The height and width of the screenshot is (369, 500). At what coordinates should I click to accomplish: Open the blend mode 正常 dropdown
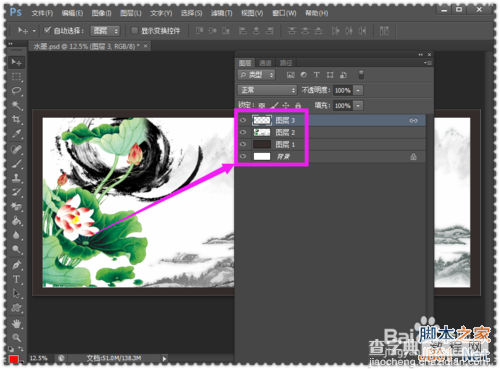pyautogui.click(x=267, y=90)
